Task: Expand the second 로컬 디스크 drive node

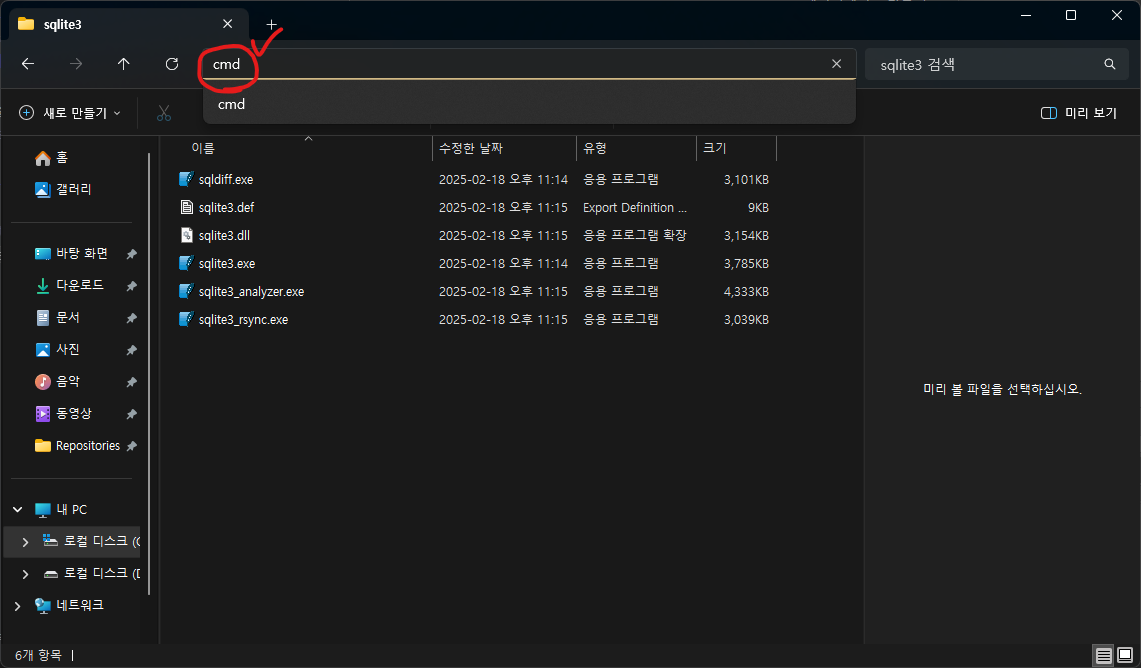Action: pyautogui.click(x=25, y=573)
